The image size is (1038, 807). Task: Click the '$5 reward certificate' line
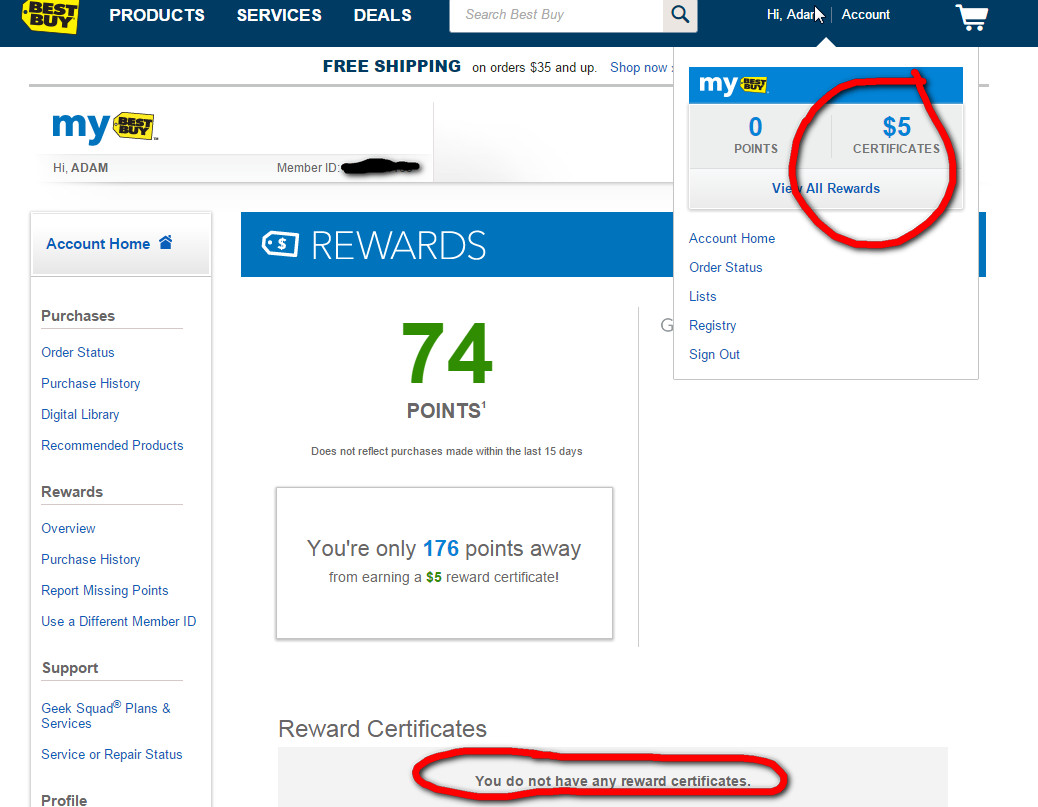click(x=444, y=577)
